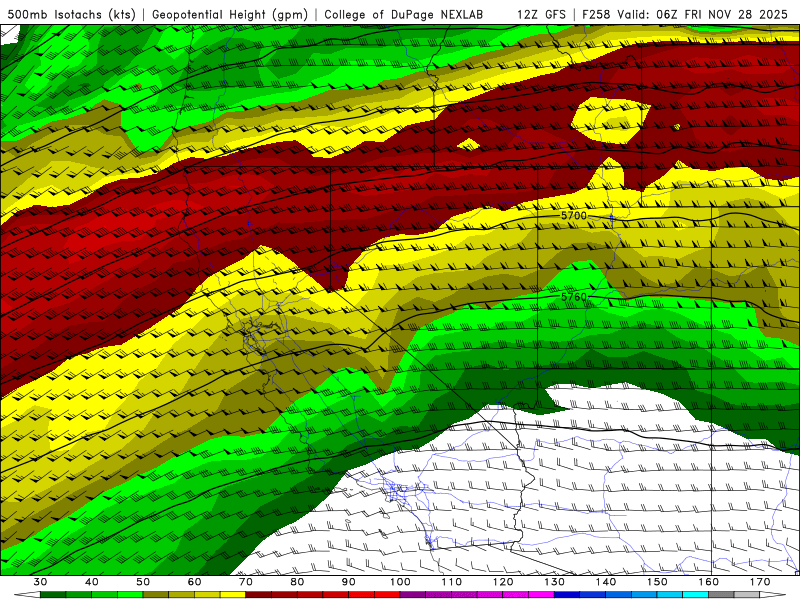Click the 5700 height contour label
800x600 pixels.
574,216
